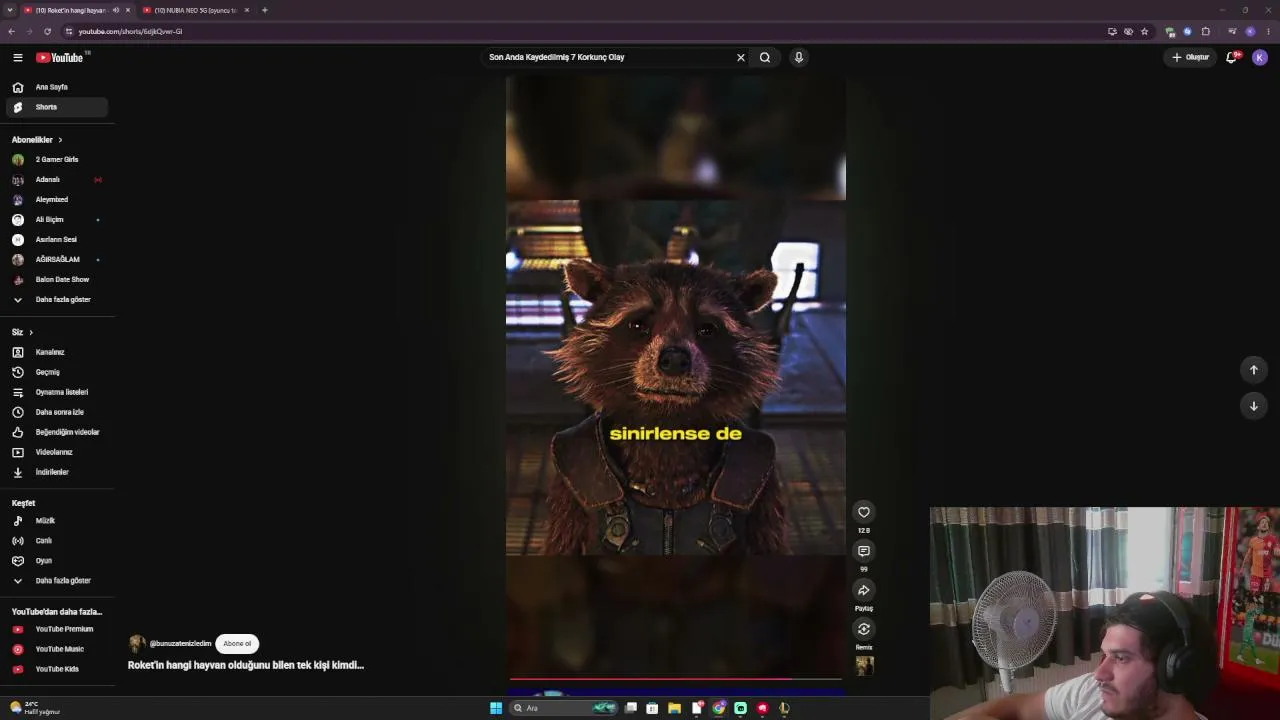Open the browser three-dot menu
The image size is (1280, 720).
point(1268,31)
